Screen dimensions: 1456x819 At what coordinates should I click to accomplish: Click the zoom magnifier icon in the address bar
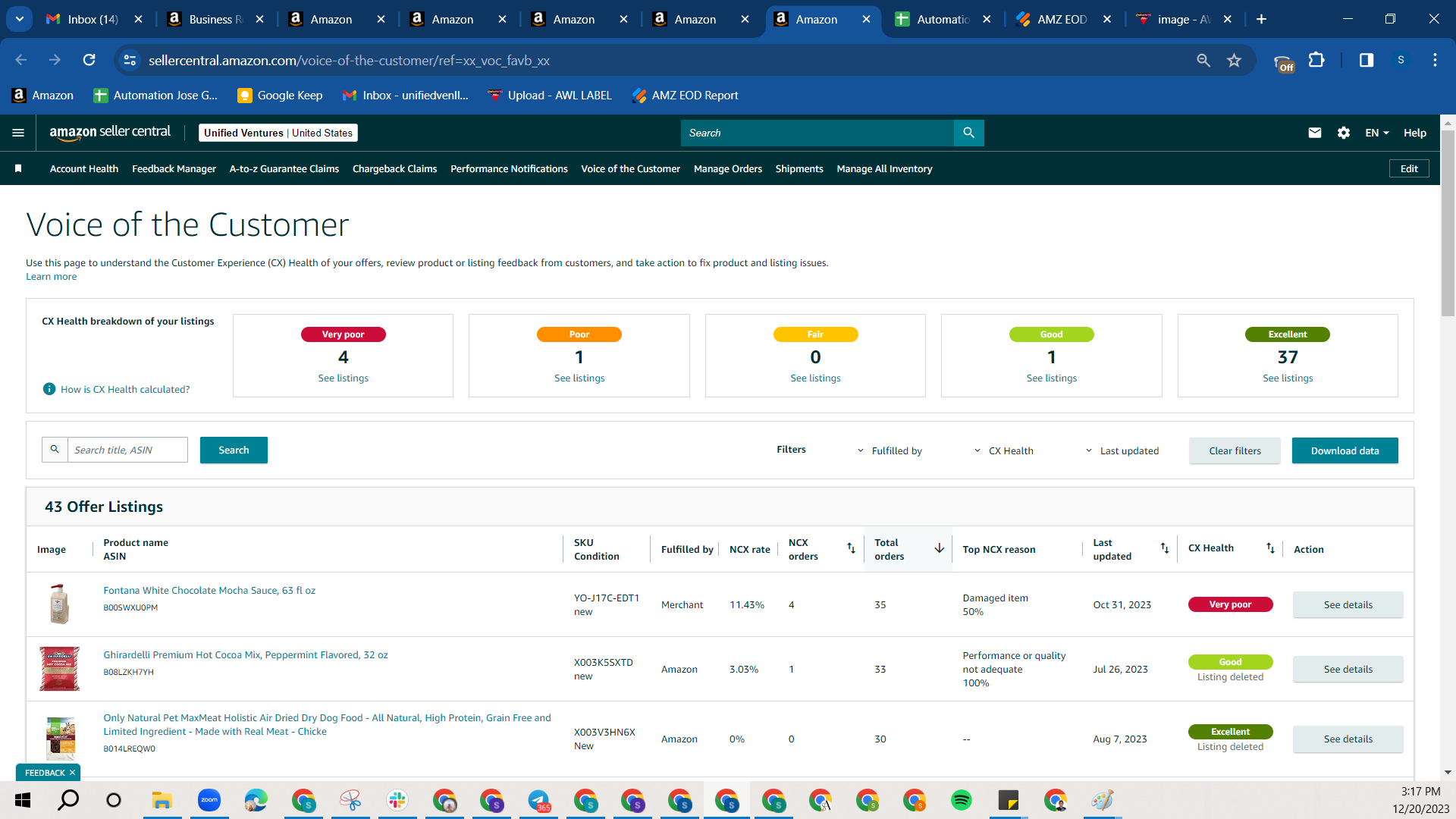(1203, 60)
